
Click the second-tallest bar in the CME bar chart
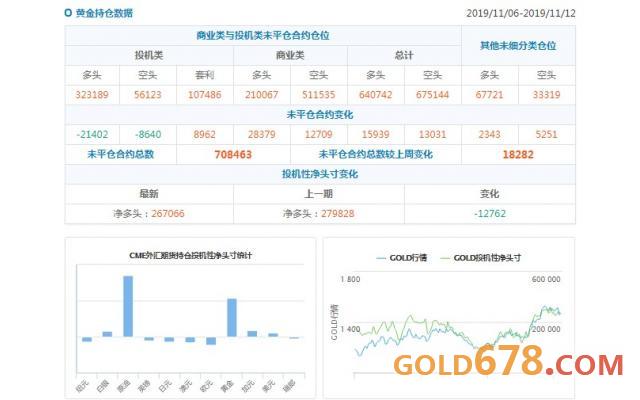(x=232, y=318)
